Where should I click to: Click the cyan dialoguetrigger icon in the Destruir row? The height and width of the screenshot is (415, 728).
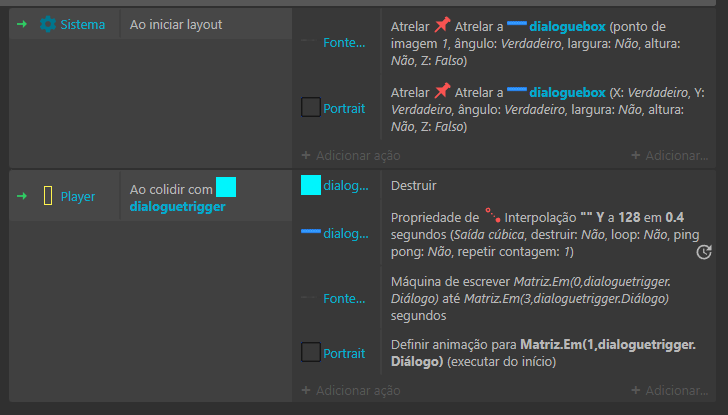(x=311, y=185)
